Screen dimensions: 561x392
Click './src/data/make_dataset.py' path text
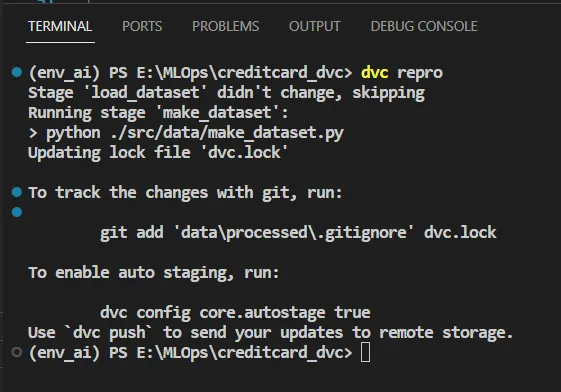pyautogui.click(x=227, y=133)
